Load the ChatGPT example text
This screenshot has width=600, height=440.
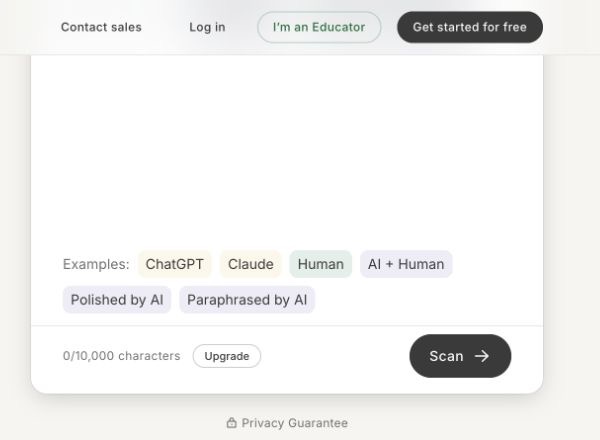(x=174, y=264)
